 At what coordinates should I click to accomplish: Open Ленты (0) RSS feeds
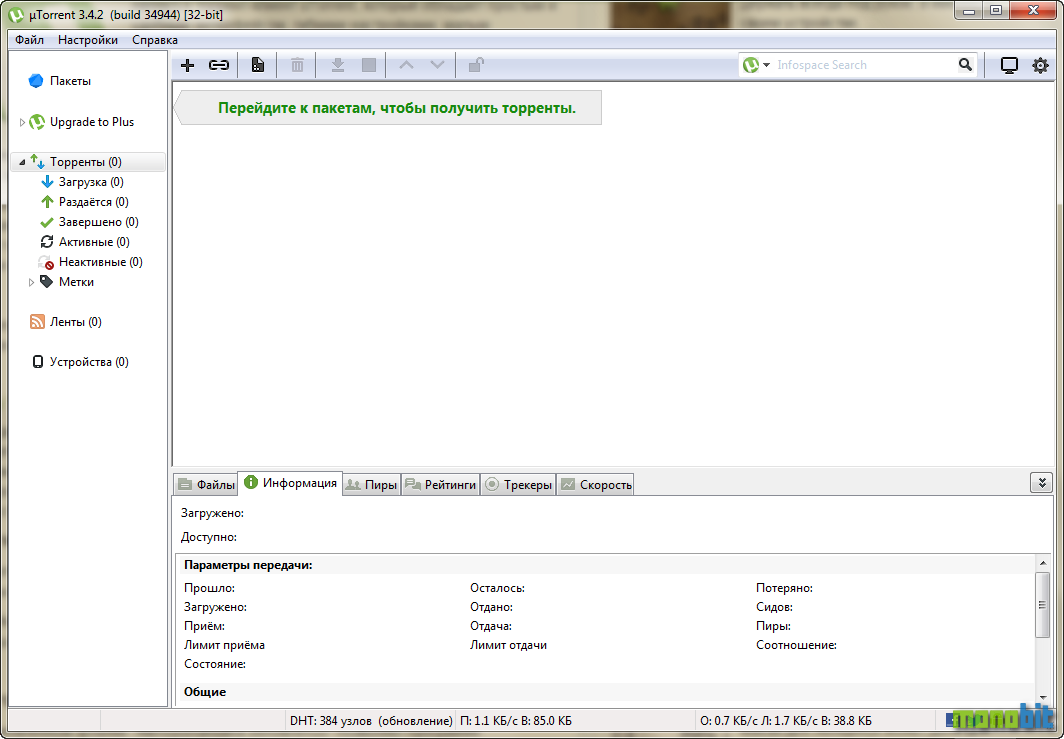75,322
